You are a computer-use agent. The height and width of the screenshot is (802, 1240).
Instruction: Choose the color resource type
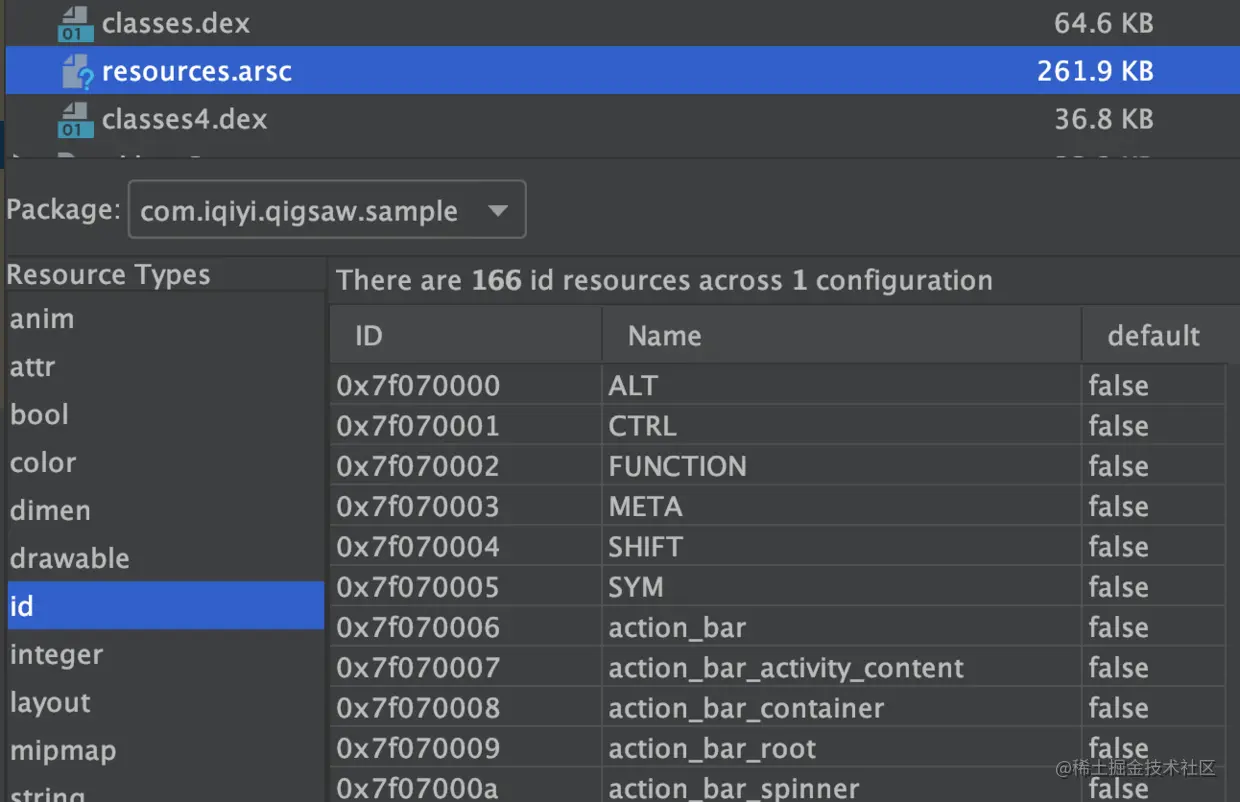click(43, 463)
